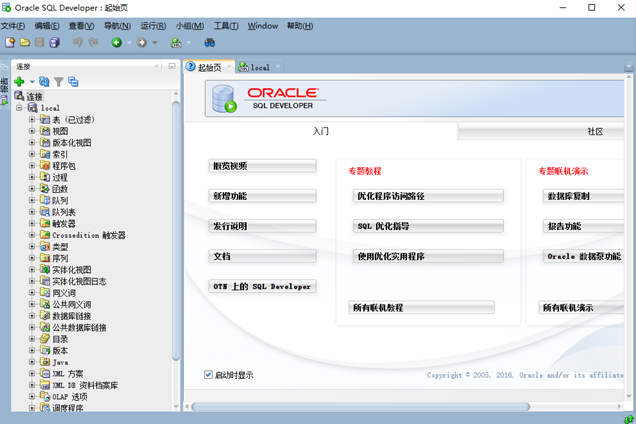
Task: Select the 数据库链接 database links node
Action: pyautogui.click(x=71, y=316)
